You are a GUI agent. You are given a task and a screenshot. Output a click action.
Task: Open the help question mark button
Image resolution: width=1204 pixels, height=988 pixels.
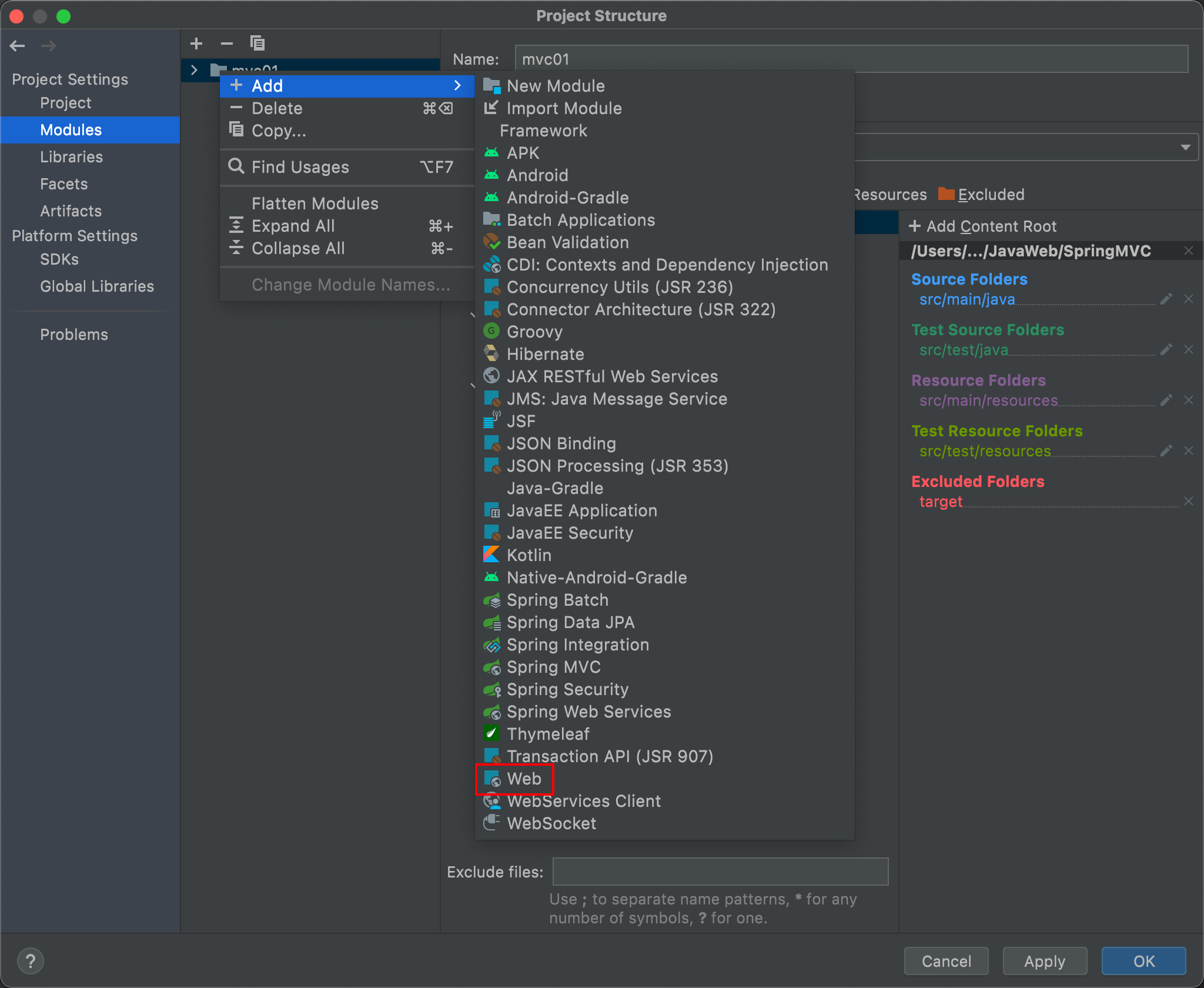(31, 962)
